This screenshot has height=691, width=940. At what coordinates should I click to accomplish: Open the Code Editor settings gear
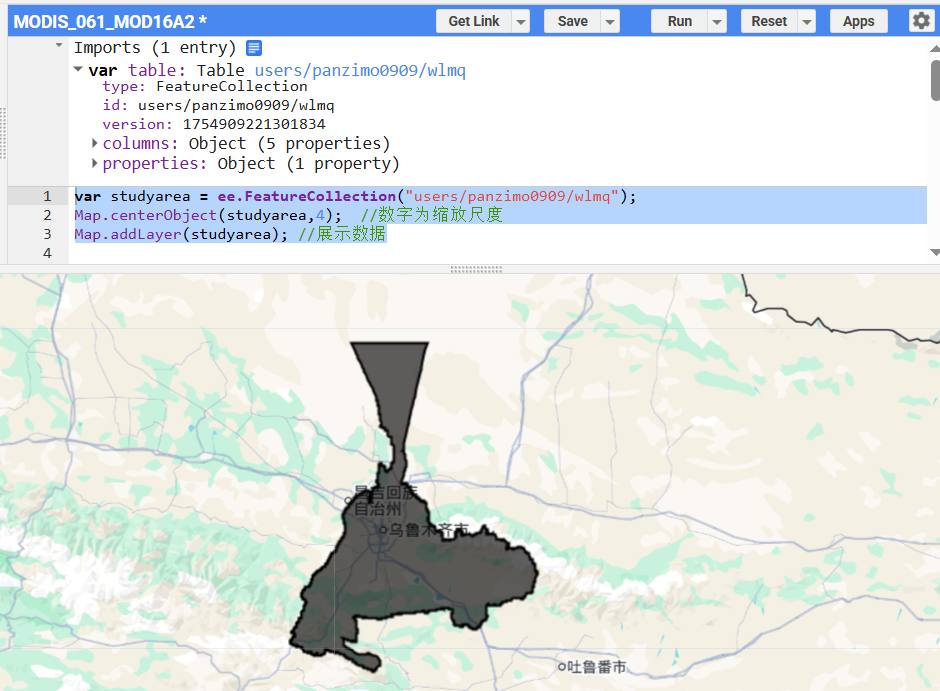coord(921,20)
